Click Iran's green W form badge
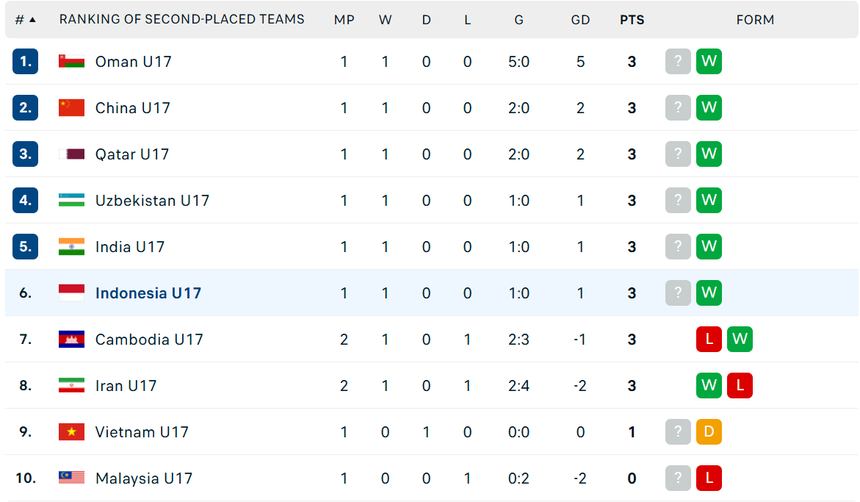 (709, 385)
